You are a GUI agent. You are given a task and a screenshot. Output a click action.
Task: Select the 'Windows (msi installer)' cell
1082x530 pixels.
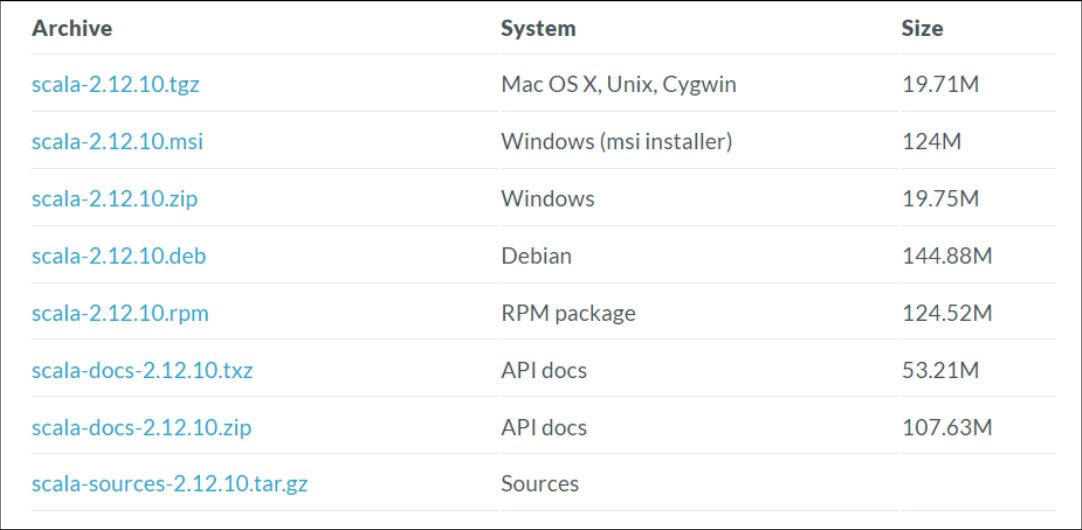(616, 141)
